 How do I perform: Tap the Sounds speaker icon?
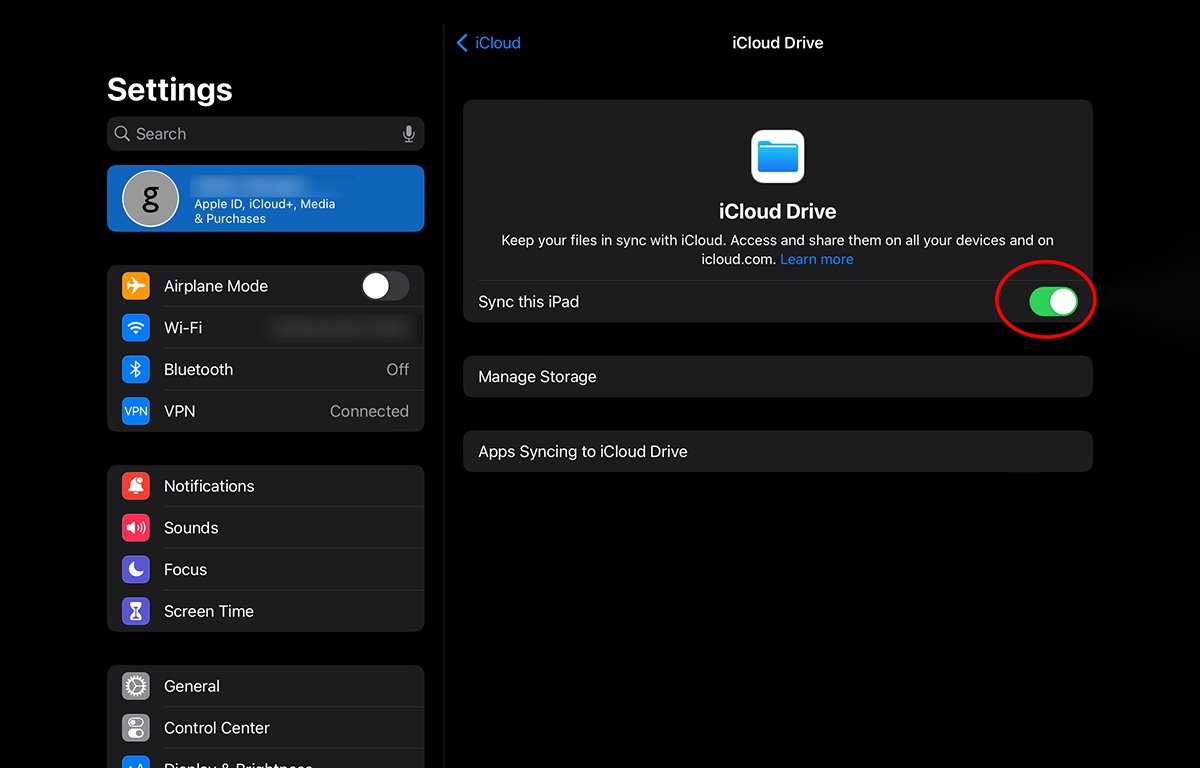[136, 527]
